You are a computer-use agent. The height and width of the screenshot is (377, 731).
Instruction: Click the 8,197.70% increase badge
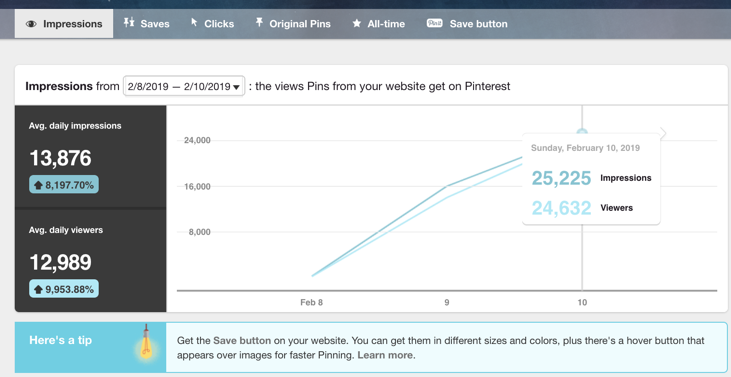click(x=64, y=185)
